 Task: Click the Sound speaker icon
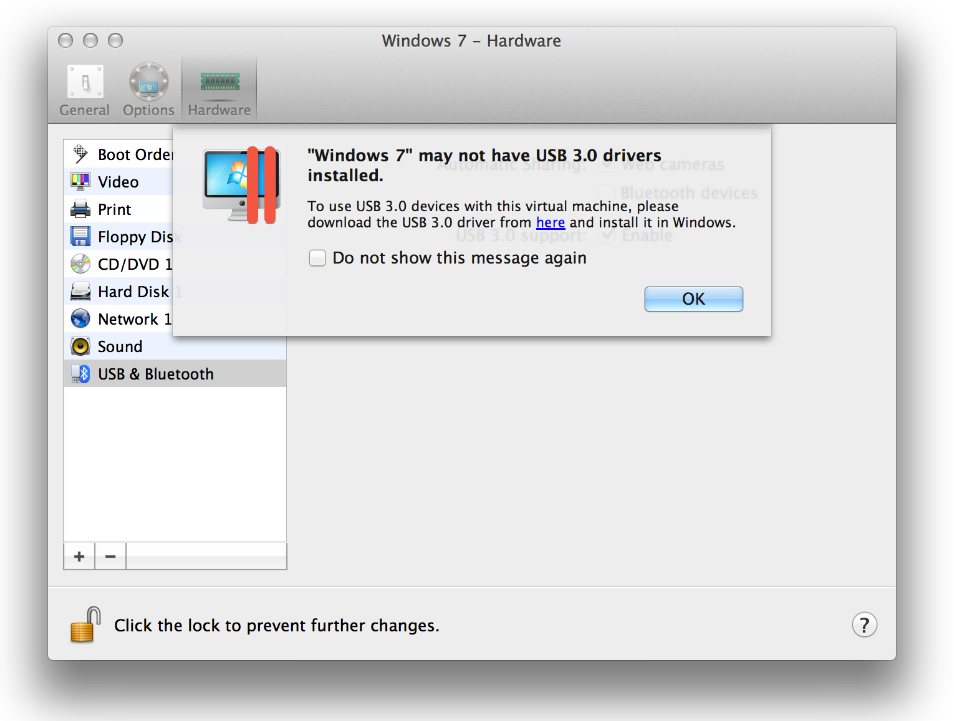(x=80, y=346)
